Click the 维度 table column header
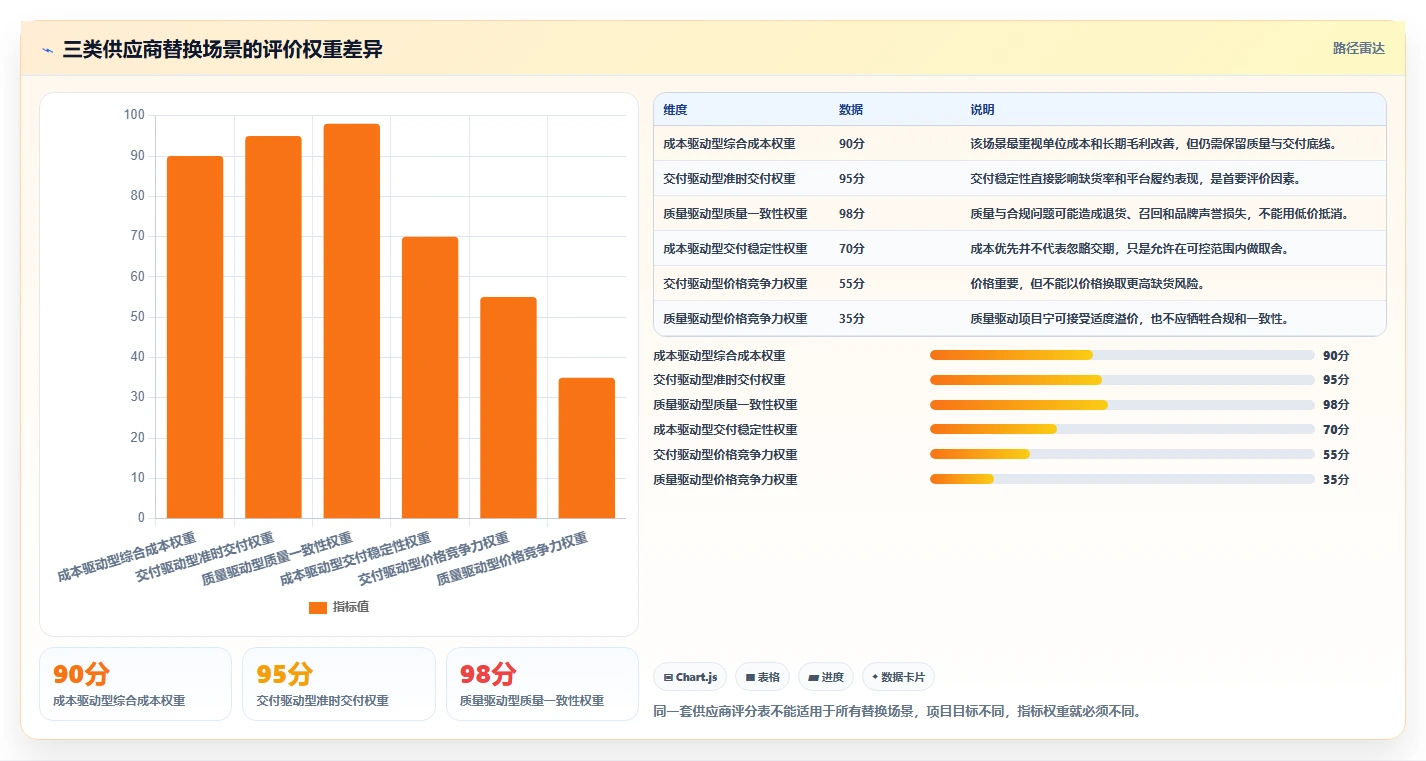 pyautogui.click(x=675, y=110)
